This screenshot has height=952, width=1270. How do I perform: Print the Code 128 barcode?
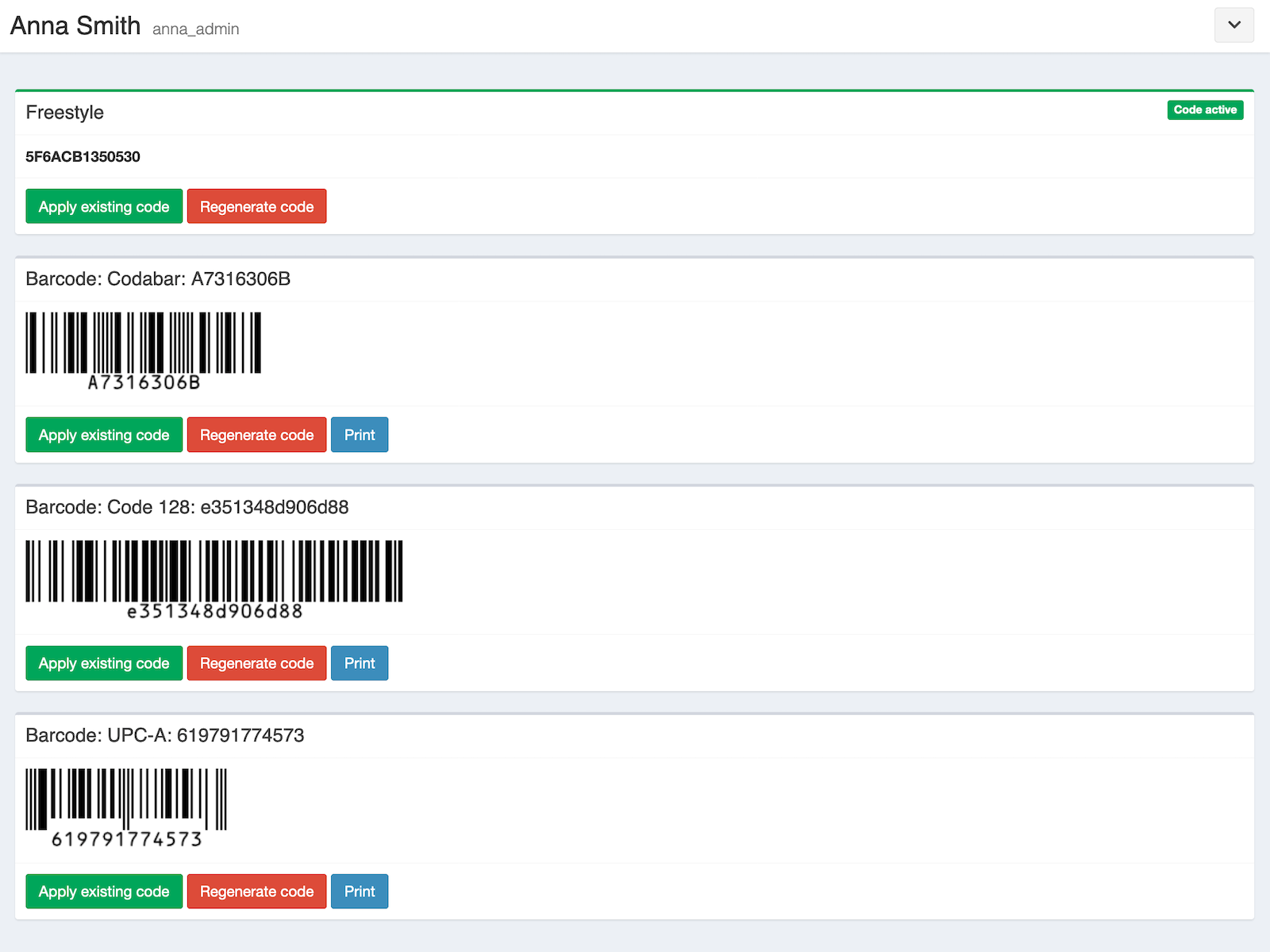[360, 663]
